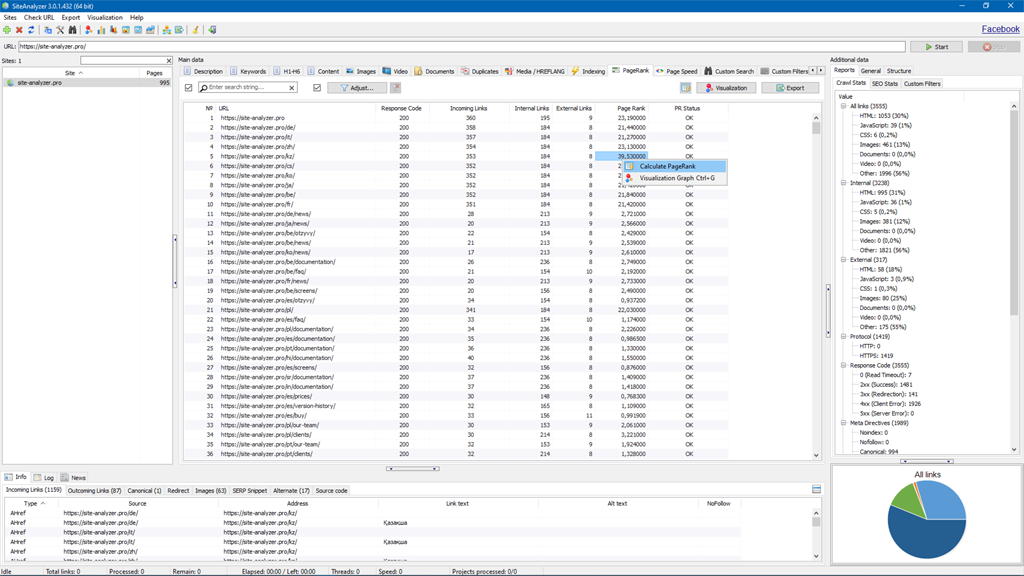The width and height of the screenshot is (1024, 576).
Task: Switch to the Page Speed tab
Action: point(677,71)
